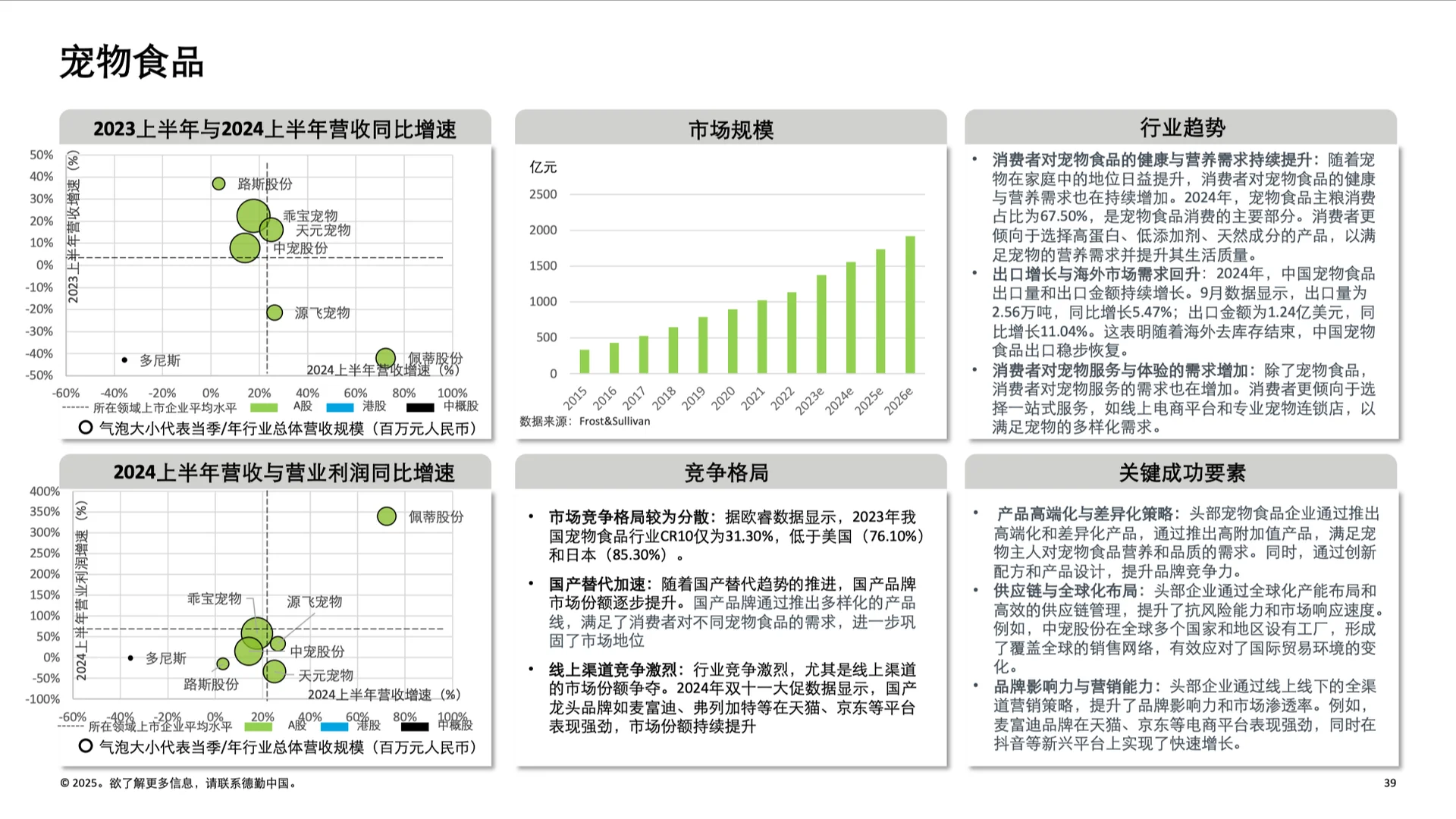Click the 乖宝宠物 label in the 营业利润 chart

click(x=215, y=598)
